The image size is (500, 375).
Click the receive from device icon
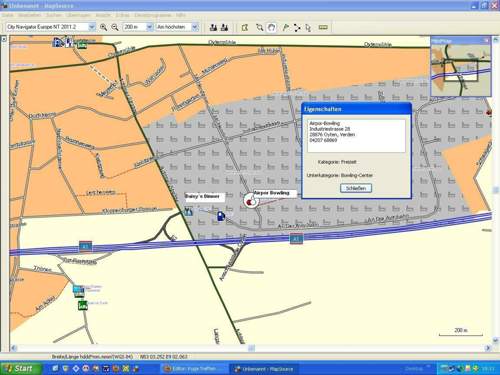click(224, 27)
